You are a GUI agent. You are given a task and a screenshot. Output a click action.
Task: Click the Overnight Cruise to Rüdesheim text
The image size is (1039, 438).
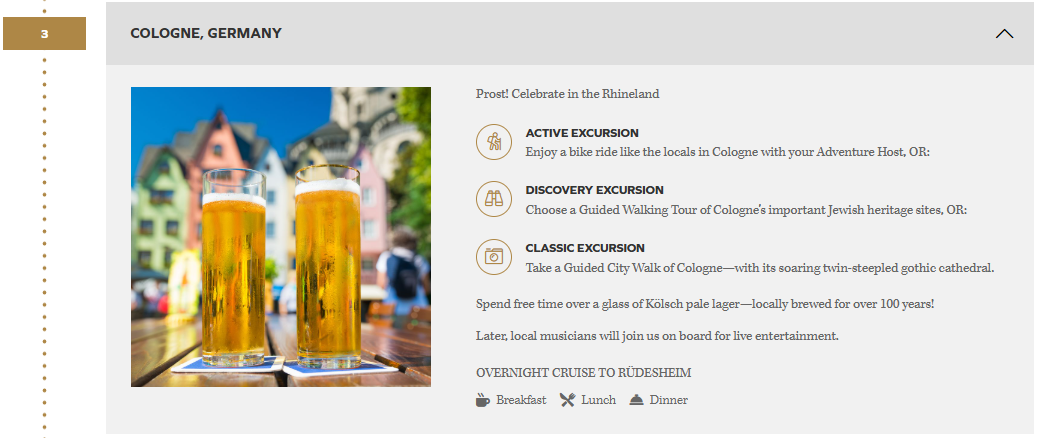tap(583, 373)
